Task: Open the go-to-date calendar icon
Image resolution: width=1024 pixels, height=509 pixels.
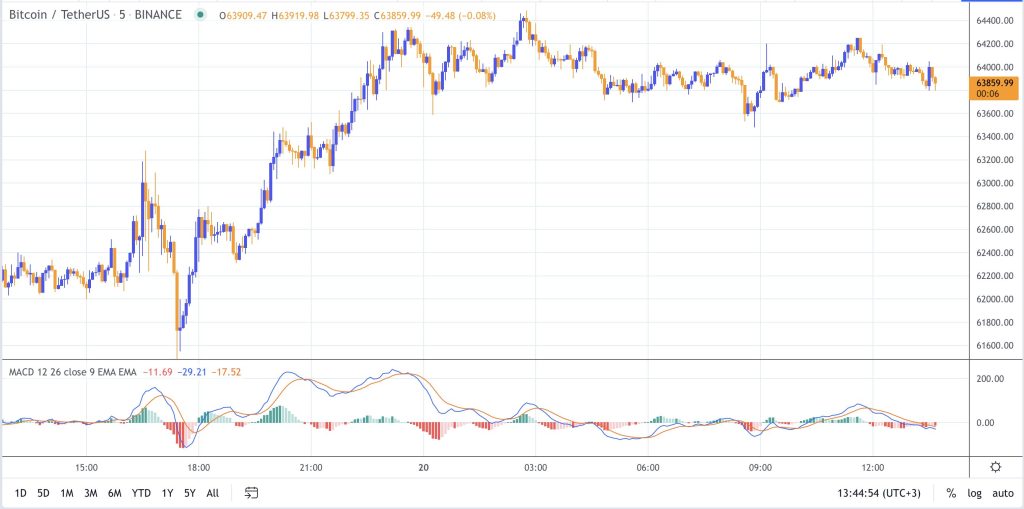Action: tap(251, 493)
